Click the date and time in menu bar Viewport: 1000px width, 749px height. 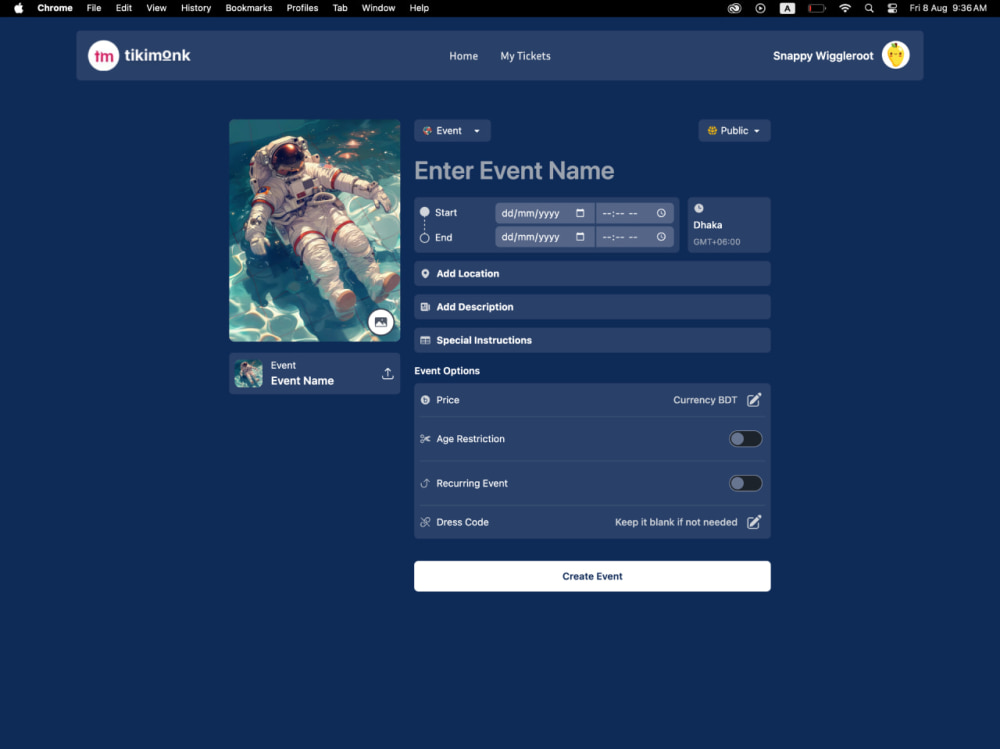pos(948,8)
